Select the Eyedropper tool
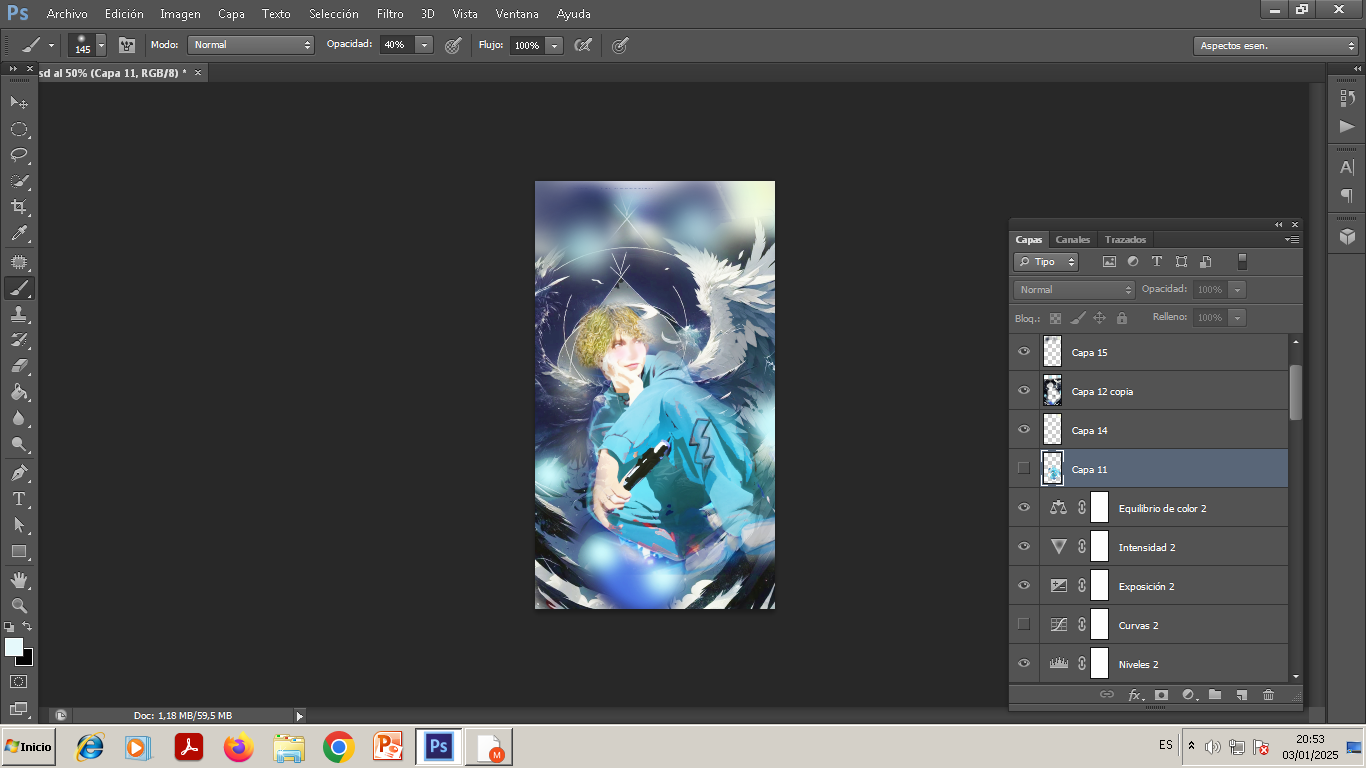 (19, 234)
